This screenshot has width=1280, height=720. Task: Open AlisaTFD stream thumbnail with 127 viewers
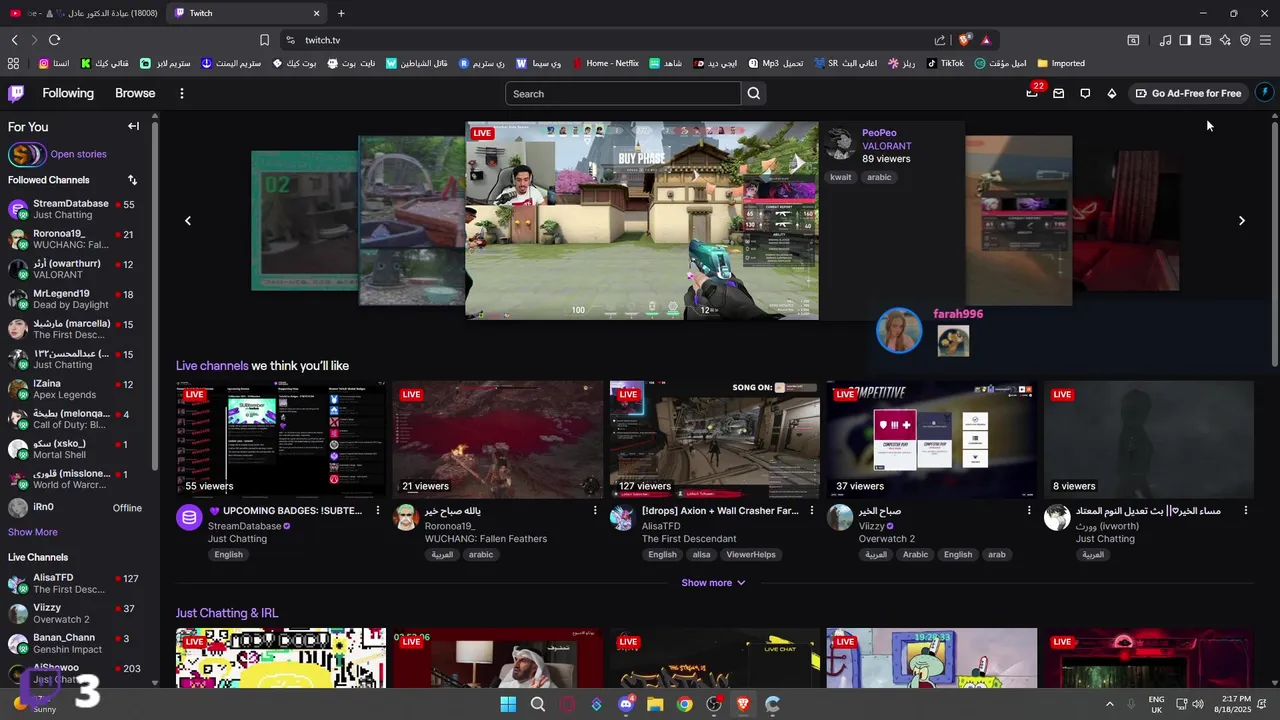coord(715,439)
